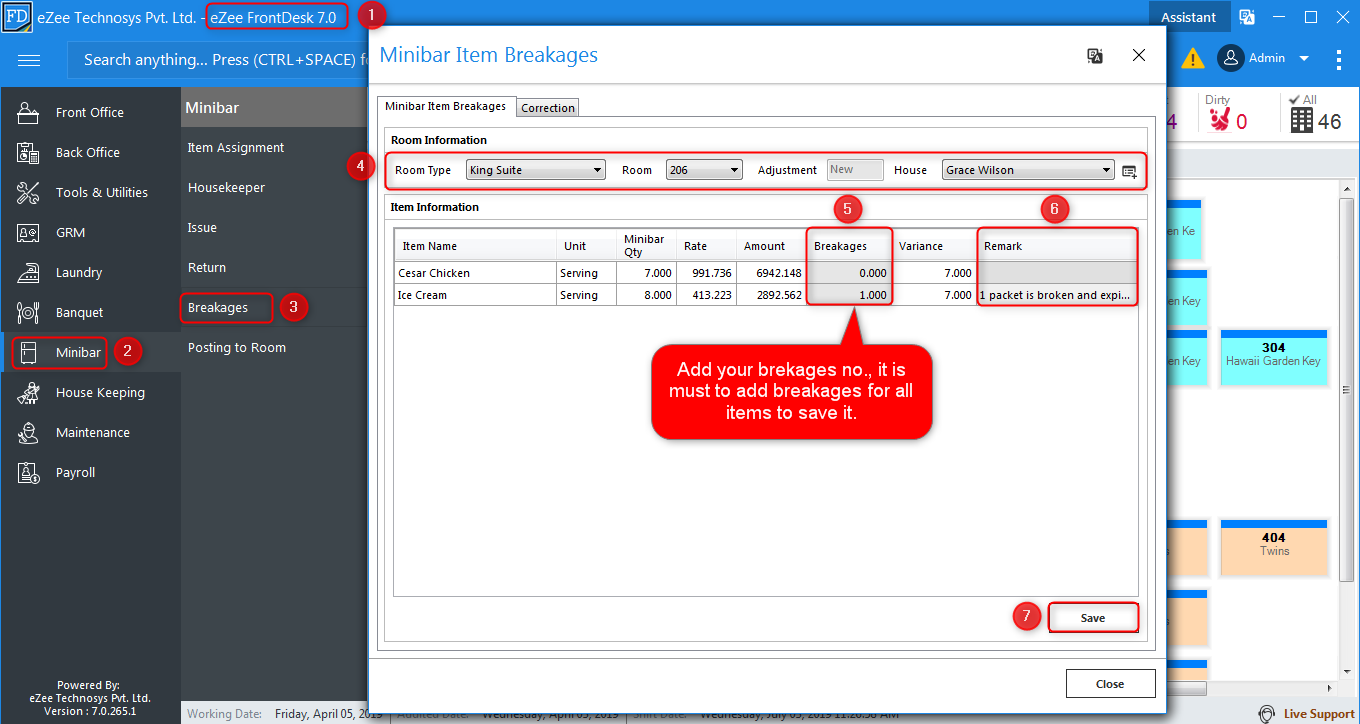This screenshot has height=724, width=1360.
Task: Expand the Admin account dropdown arrow
Action: pos(1304,59)
